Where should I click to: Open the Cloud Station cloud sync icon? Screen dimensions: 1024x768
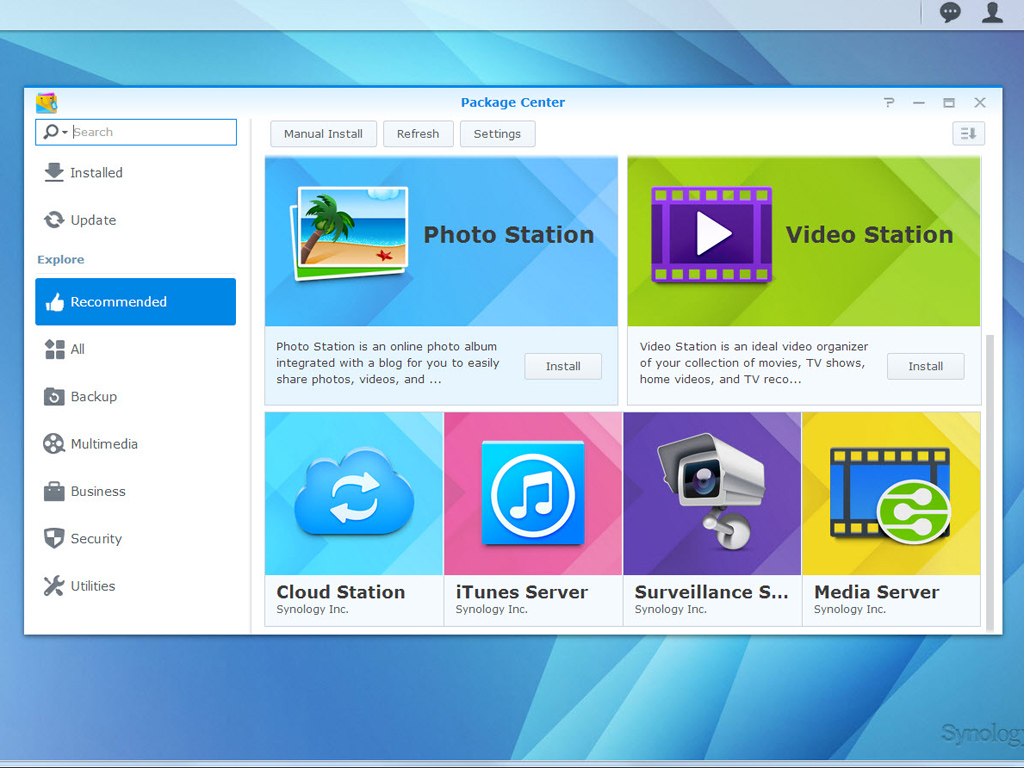(x=354, y=491)
